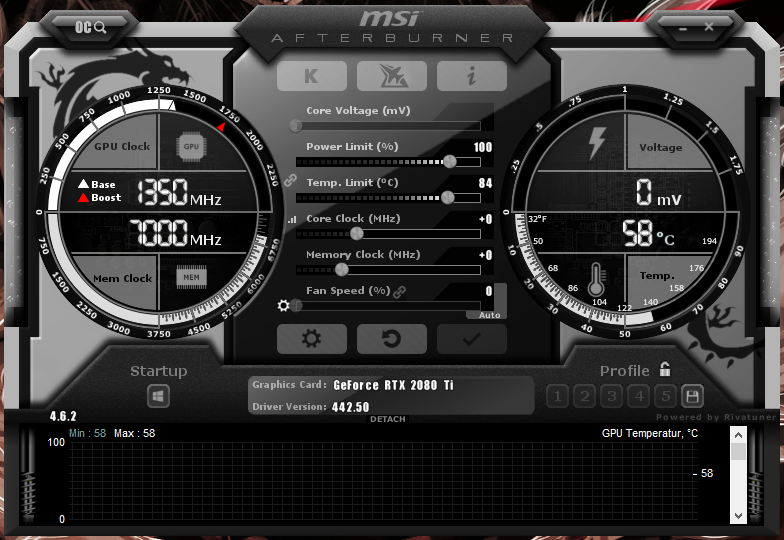Click the Memory Clock value +0
This screenshot has width=784, height=540.
pos(486,255)
